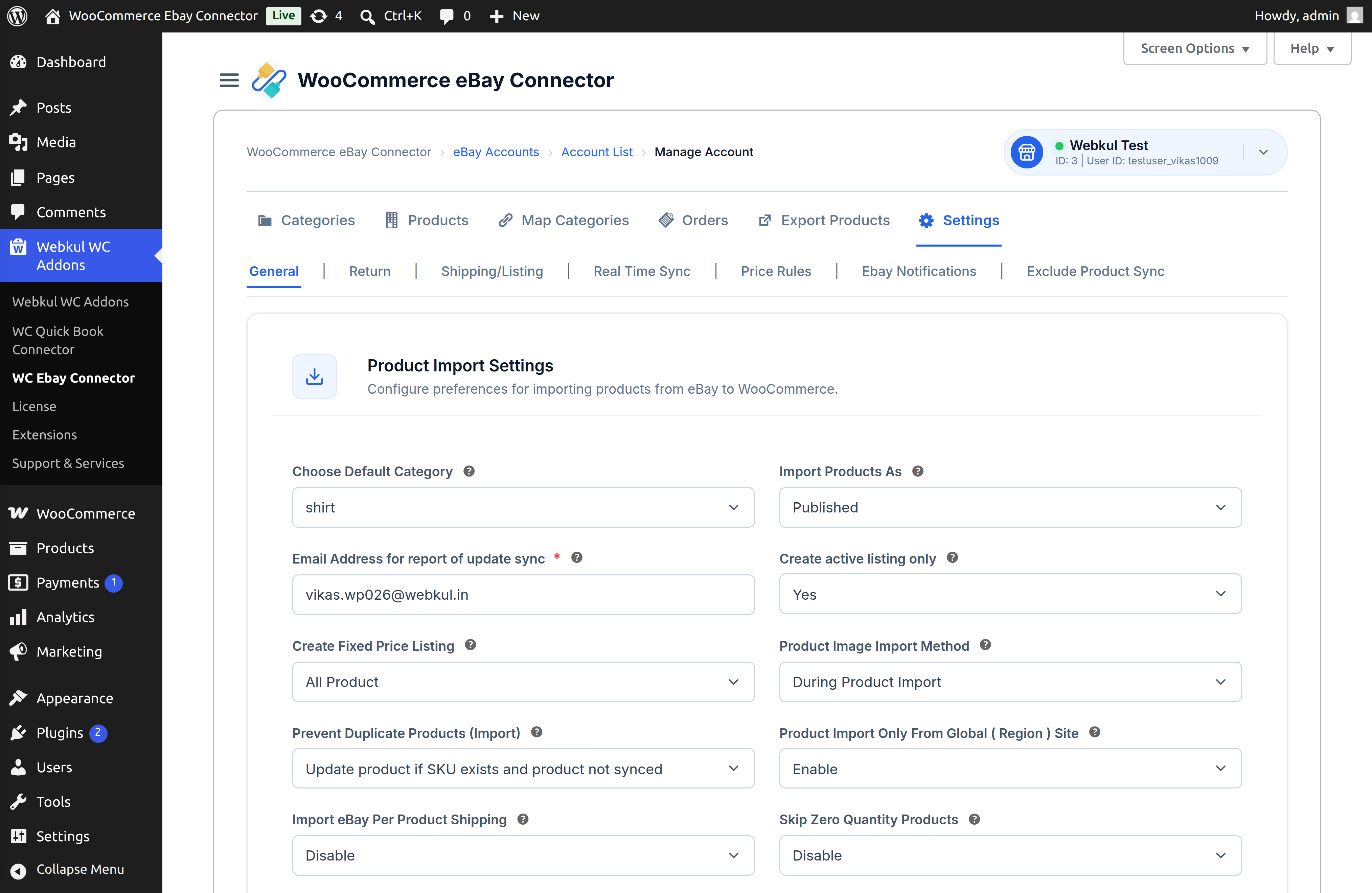The height and width of the screenshot is (893, 1372).
Task: Open the Shipping/Listing sub-tab
Action: pyautogui.click(x=492, y=271)
